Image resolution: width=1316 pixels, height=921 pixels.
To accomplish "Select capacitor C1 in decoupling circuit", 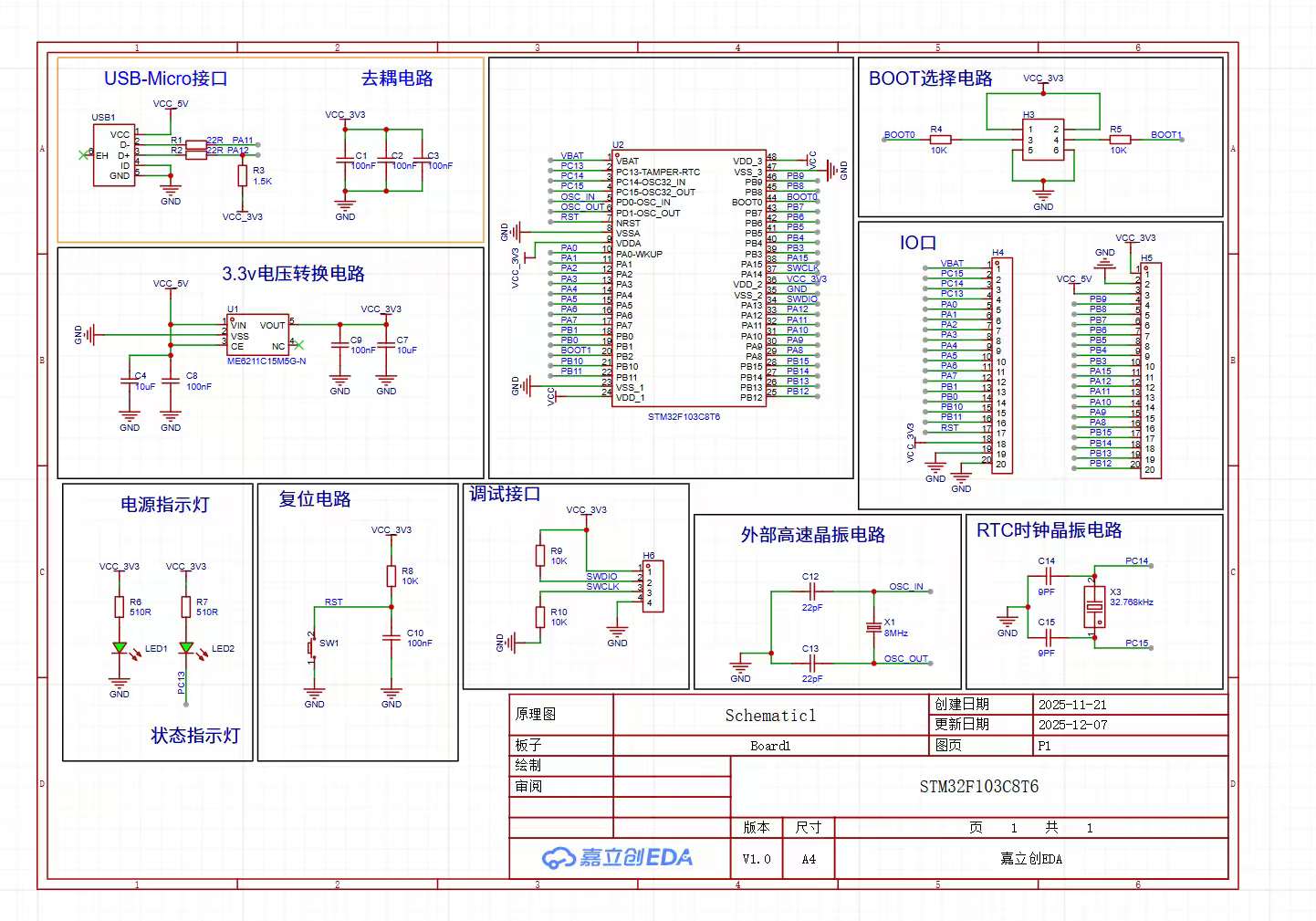I will pos(345,160).
